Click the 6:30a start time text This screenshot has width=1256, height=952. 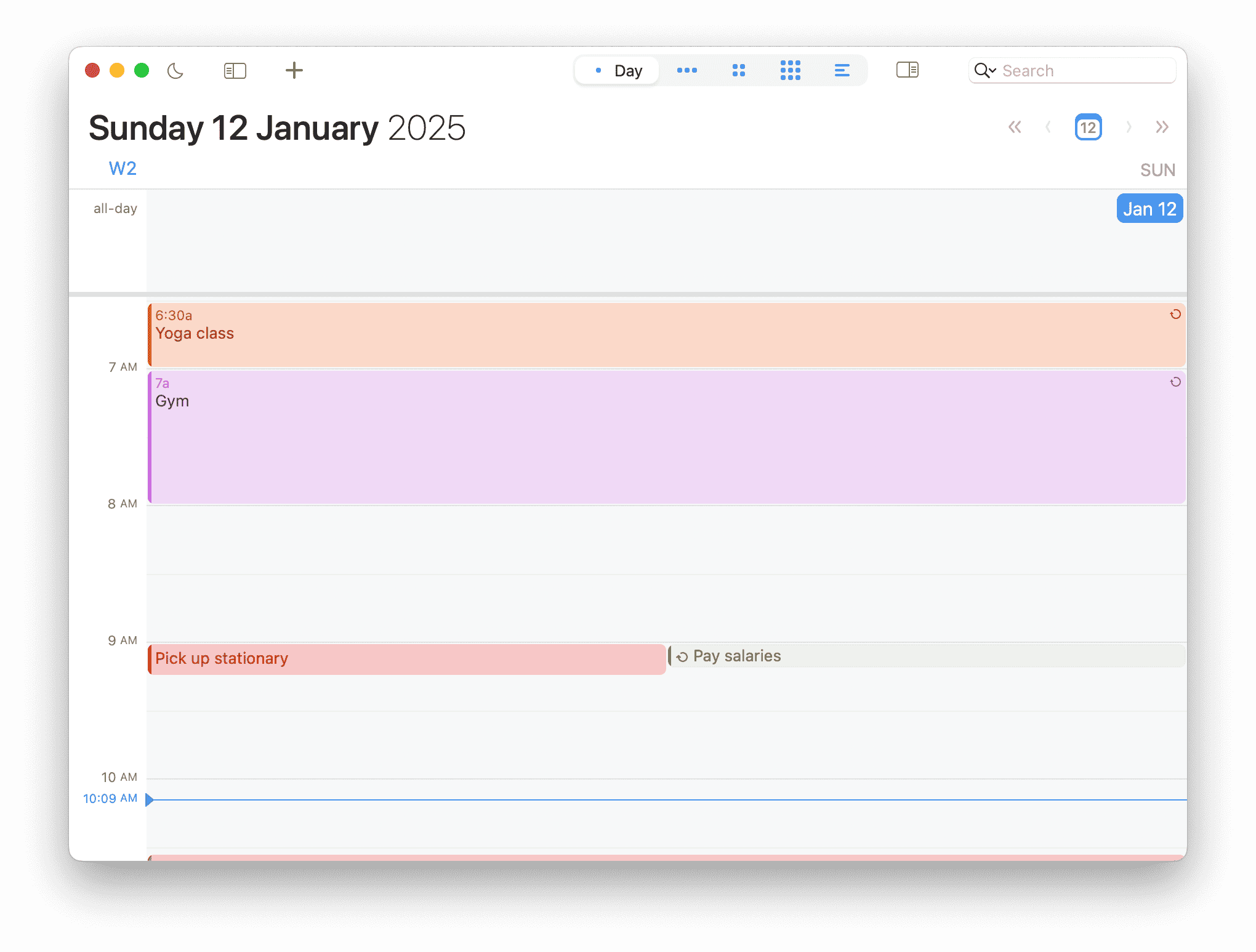pyautogui.click(x=174, y=315)
